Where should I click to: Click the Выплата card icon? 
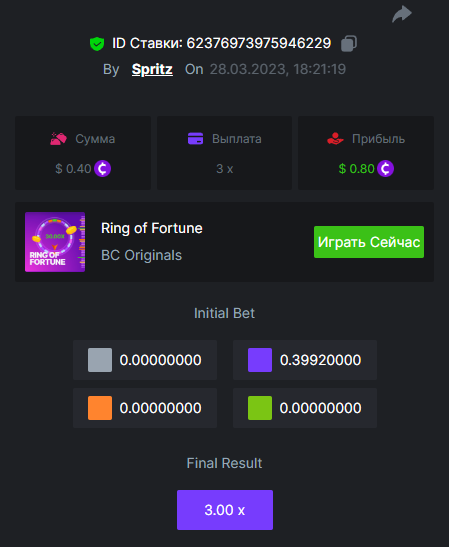[195, 138]
